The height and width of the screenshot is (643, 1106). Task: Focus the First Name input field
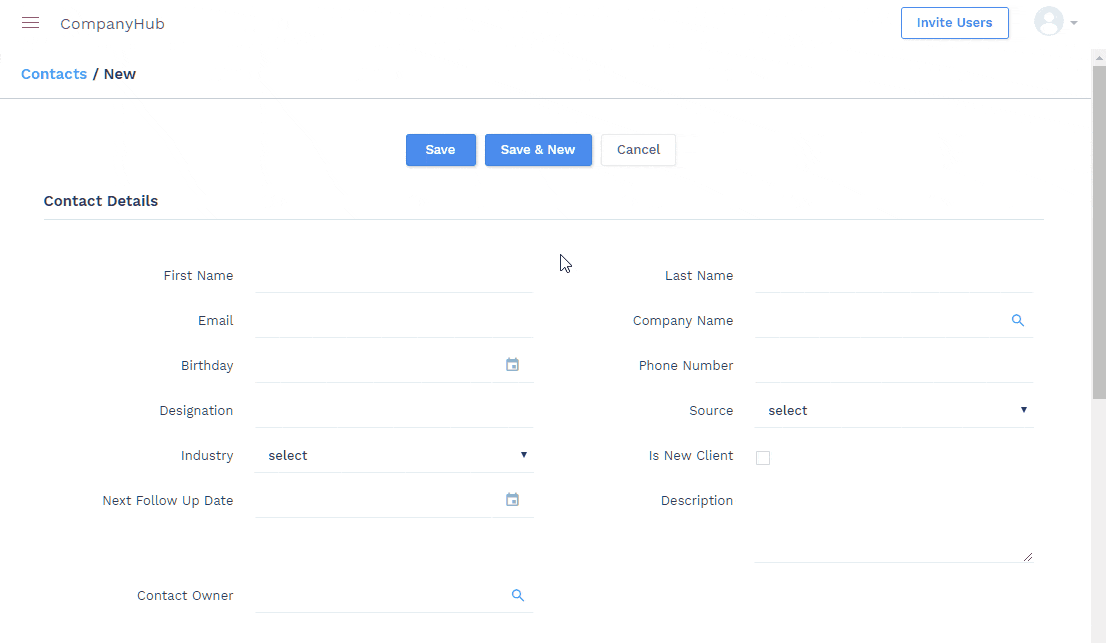[393, 276]
